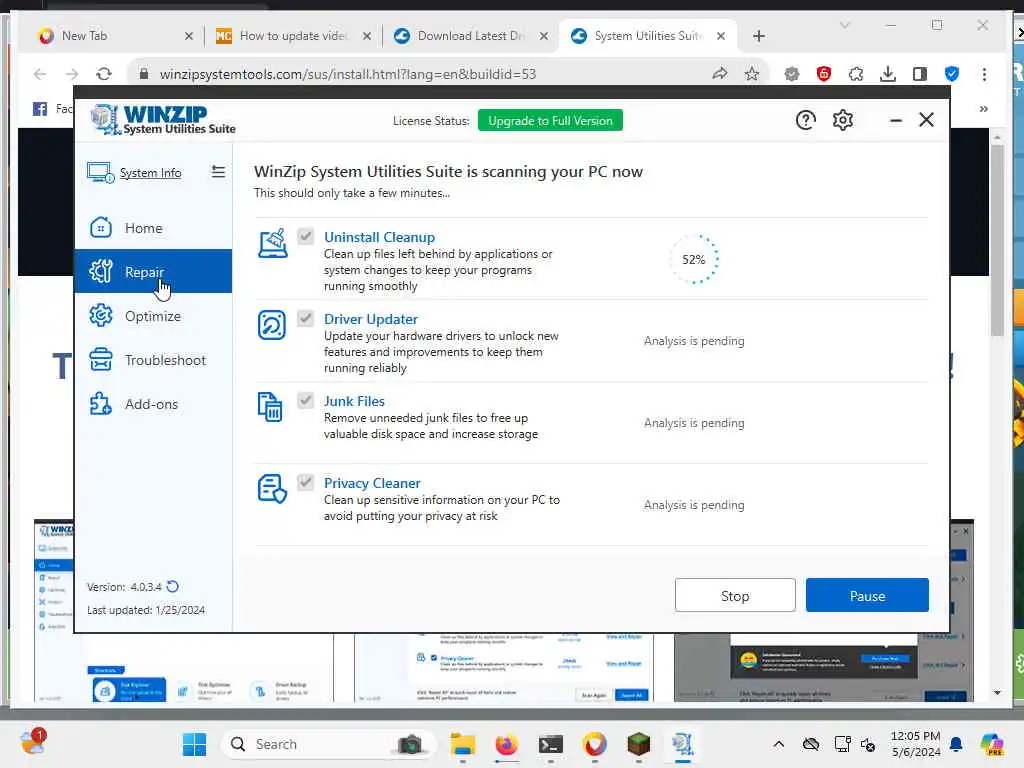The image size is (1024, 768).
Task: Click the System Info monitor icon
Action: pos(101,172)
